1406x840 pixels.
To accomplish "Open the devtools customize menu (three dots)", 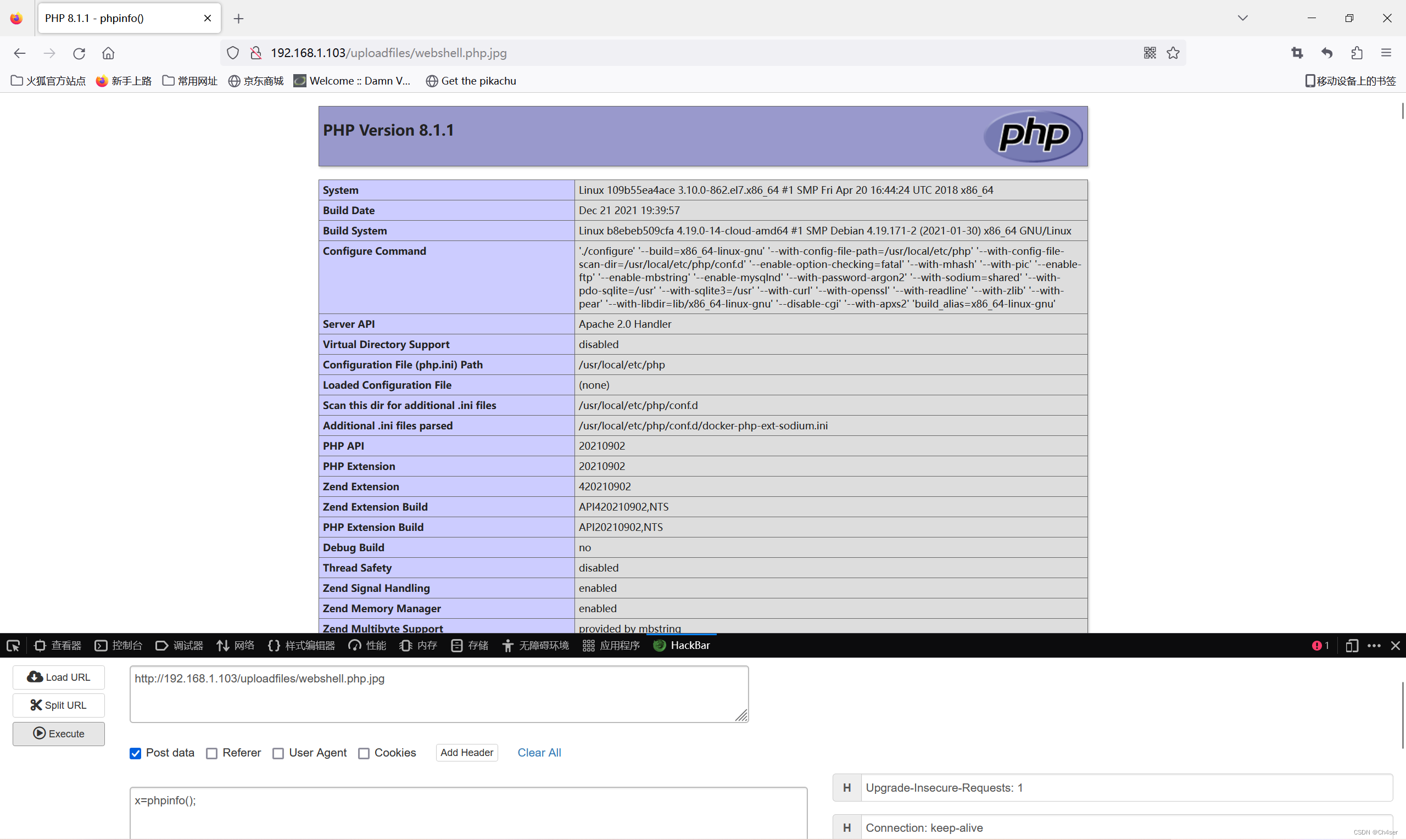I will (1374, 645).
